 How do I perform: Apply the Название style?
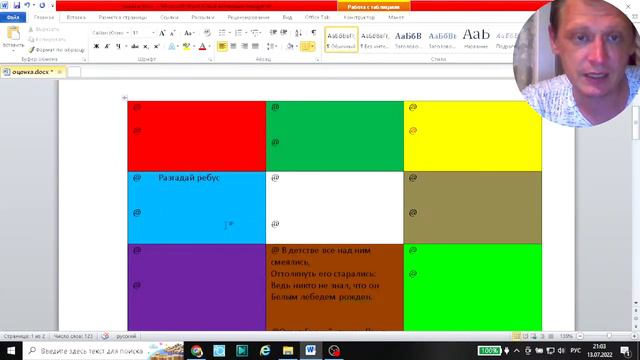pyautogui.click(x=476, y=40)
